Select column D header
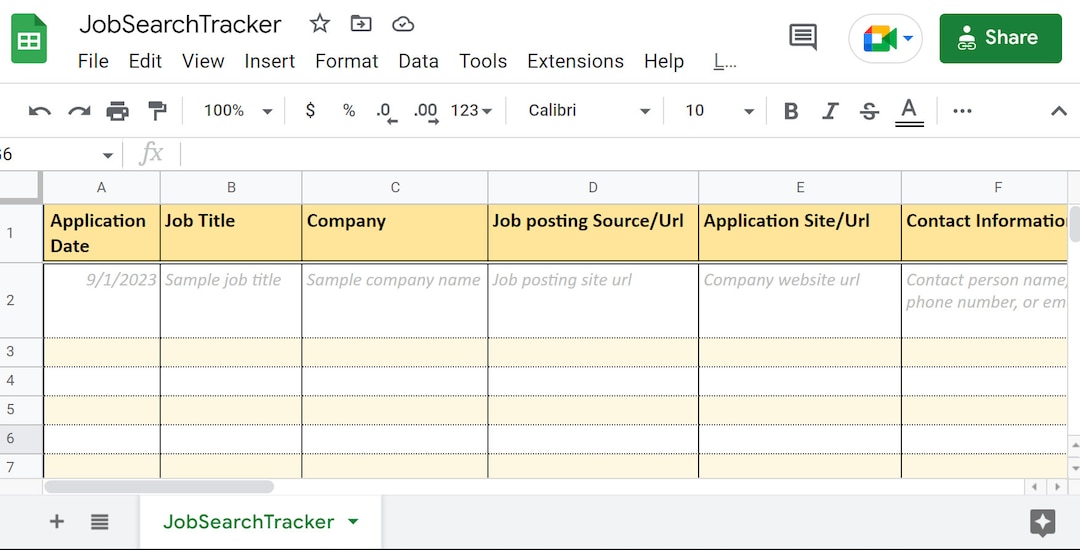 point(593,187)
